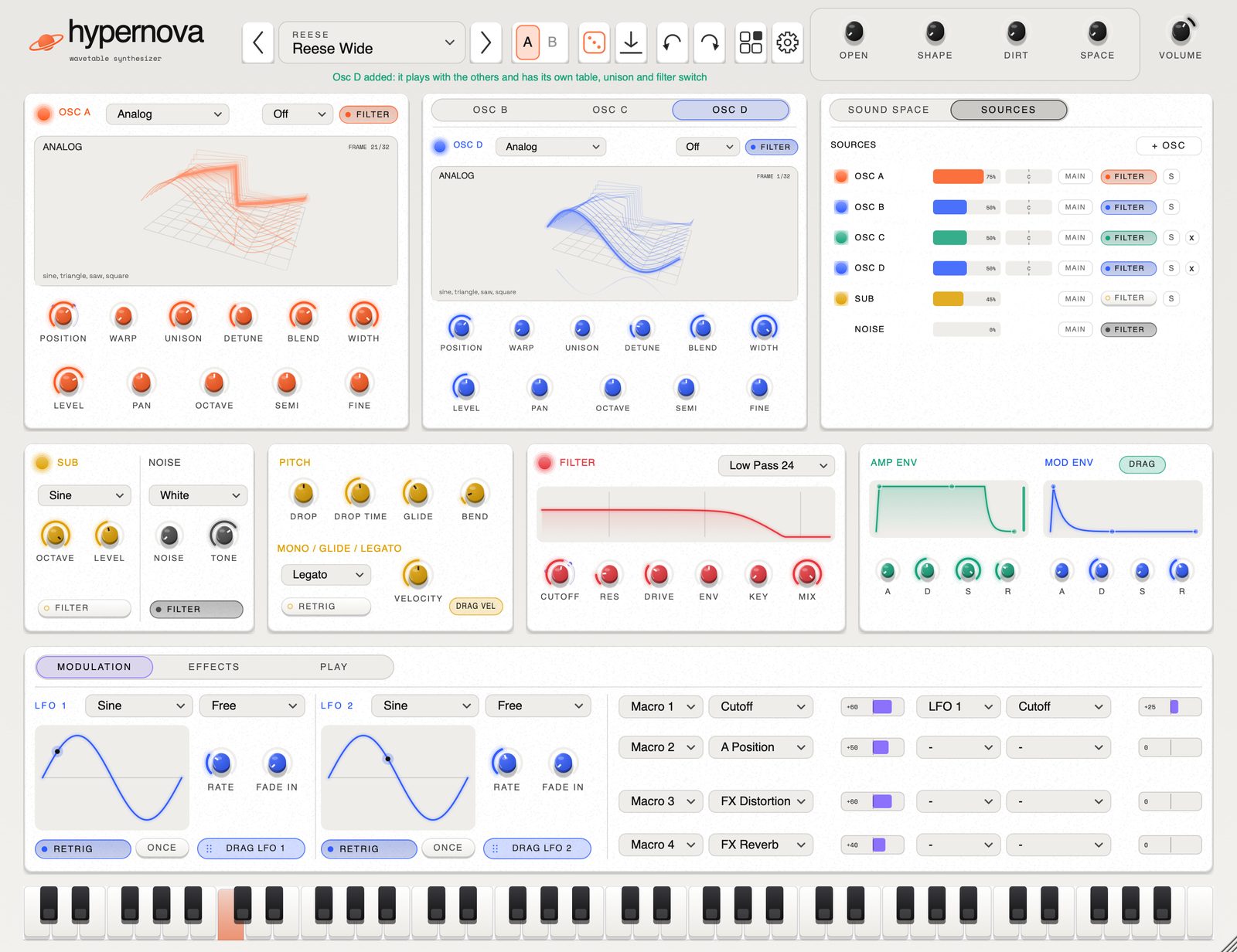
Task: Open OSC A Analog wavetable dropdown
Action: pos(168,114)
